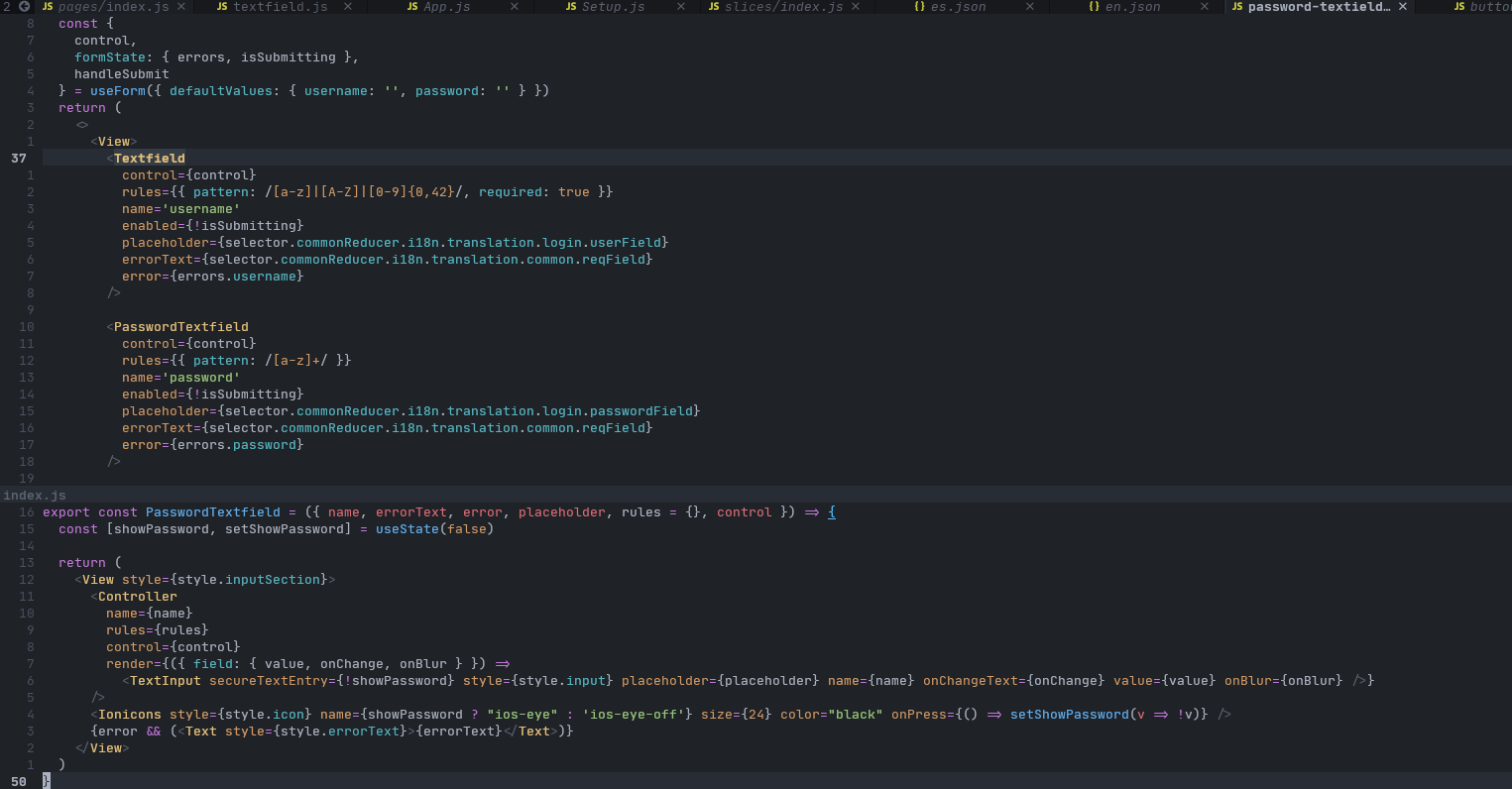The width and height of the screenshot is (1512, 789).
Task: Close the en.json tab
Action: (x=1205, y=7)
